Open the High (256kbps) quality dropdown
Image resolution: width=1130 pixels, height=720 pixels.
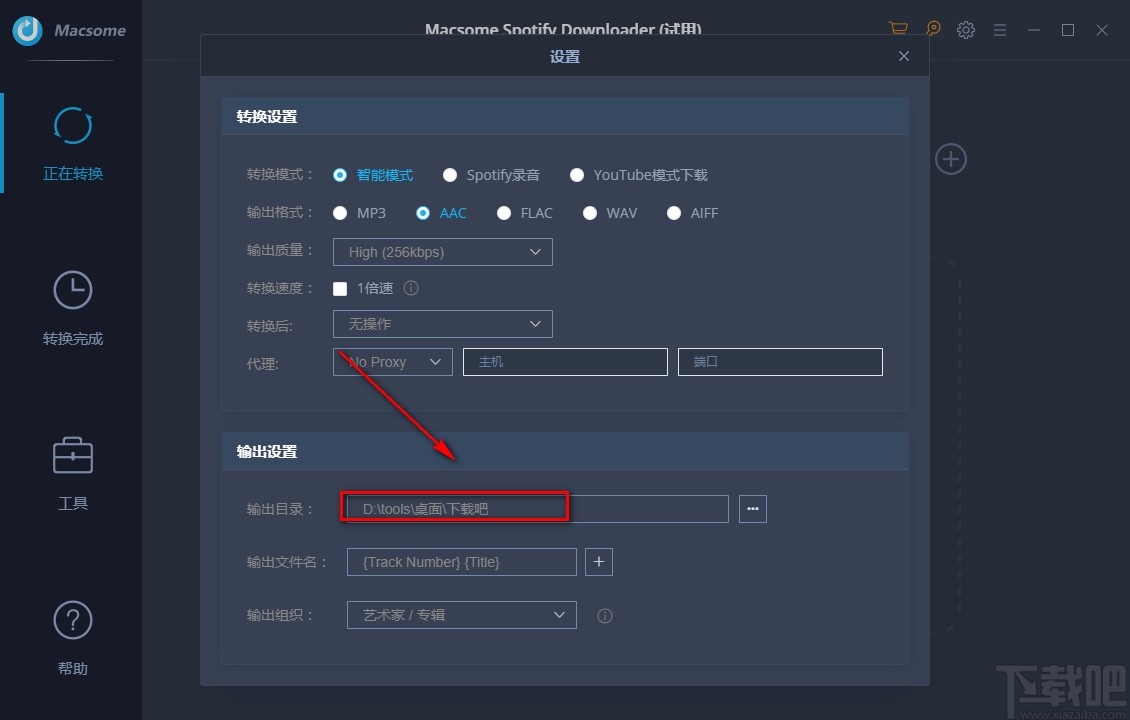[x=442, y=252]
